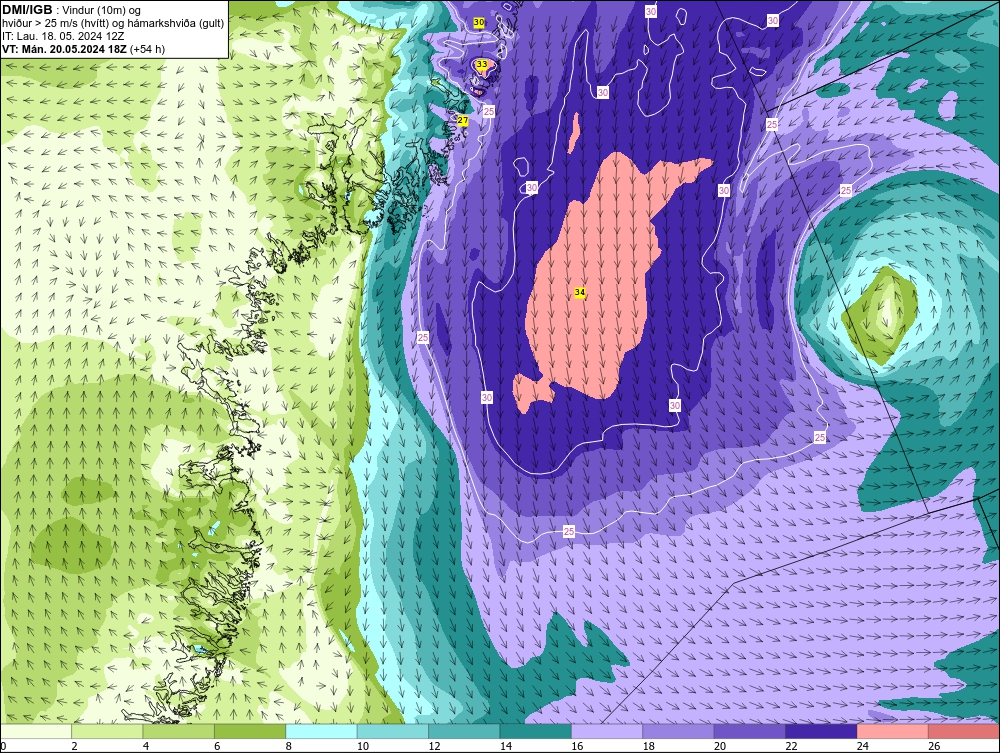1000x753 pixels.
Task: Click the small pink patch around the 33 label
Action: [x=483, y=69]
